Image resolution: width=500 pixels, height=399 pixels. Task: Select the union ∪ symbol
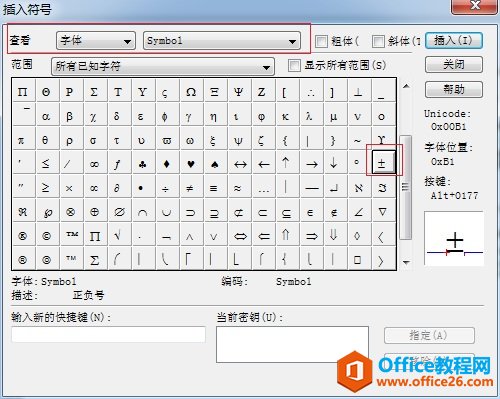point(167,211)
